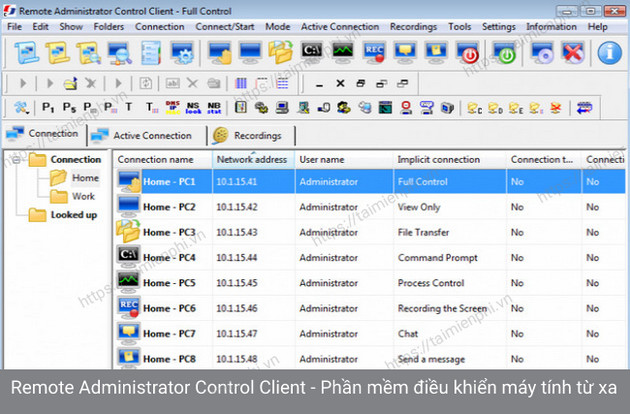Click the DNS IP MAC tool icon
This screenshot has height=414, width=630.
point(173,108)
